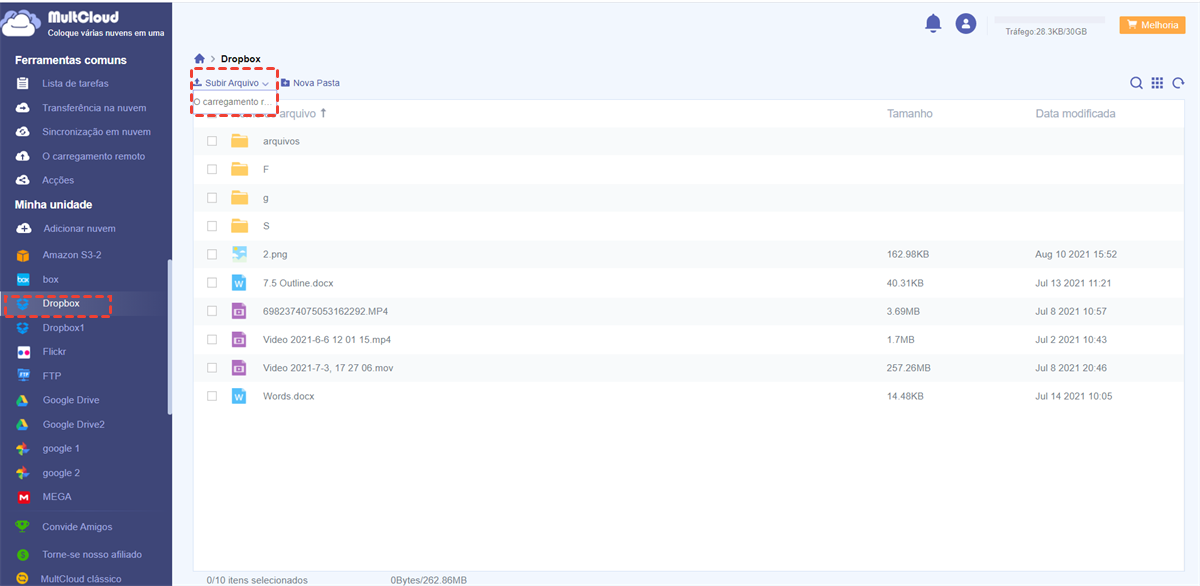Click the refresh icon in toolbar
This screenshot has height=586, width=1200.
click(1179, 83)
